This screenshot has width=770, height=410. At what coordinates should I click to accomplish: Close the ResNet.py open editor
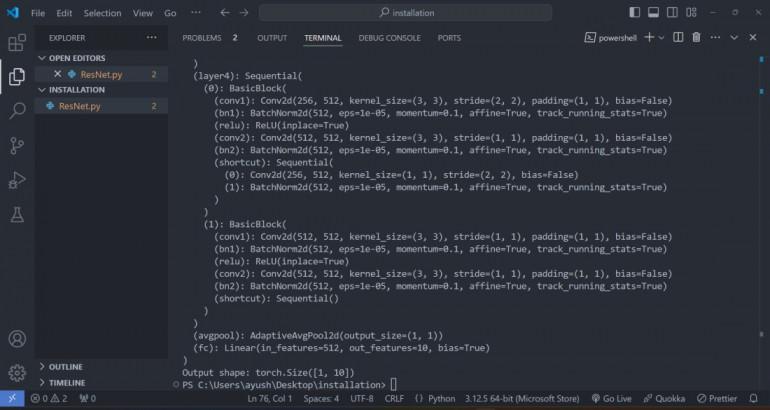coord(57,74)
